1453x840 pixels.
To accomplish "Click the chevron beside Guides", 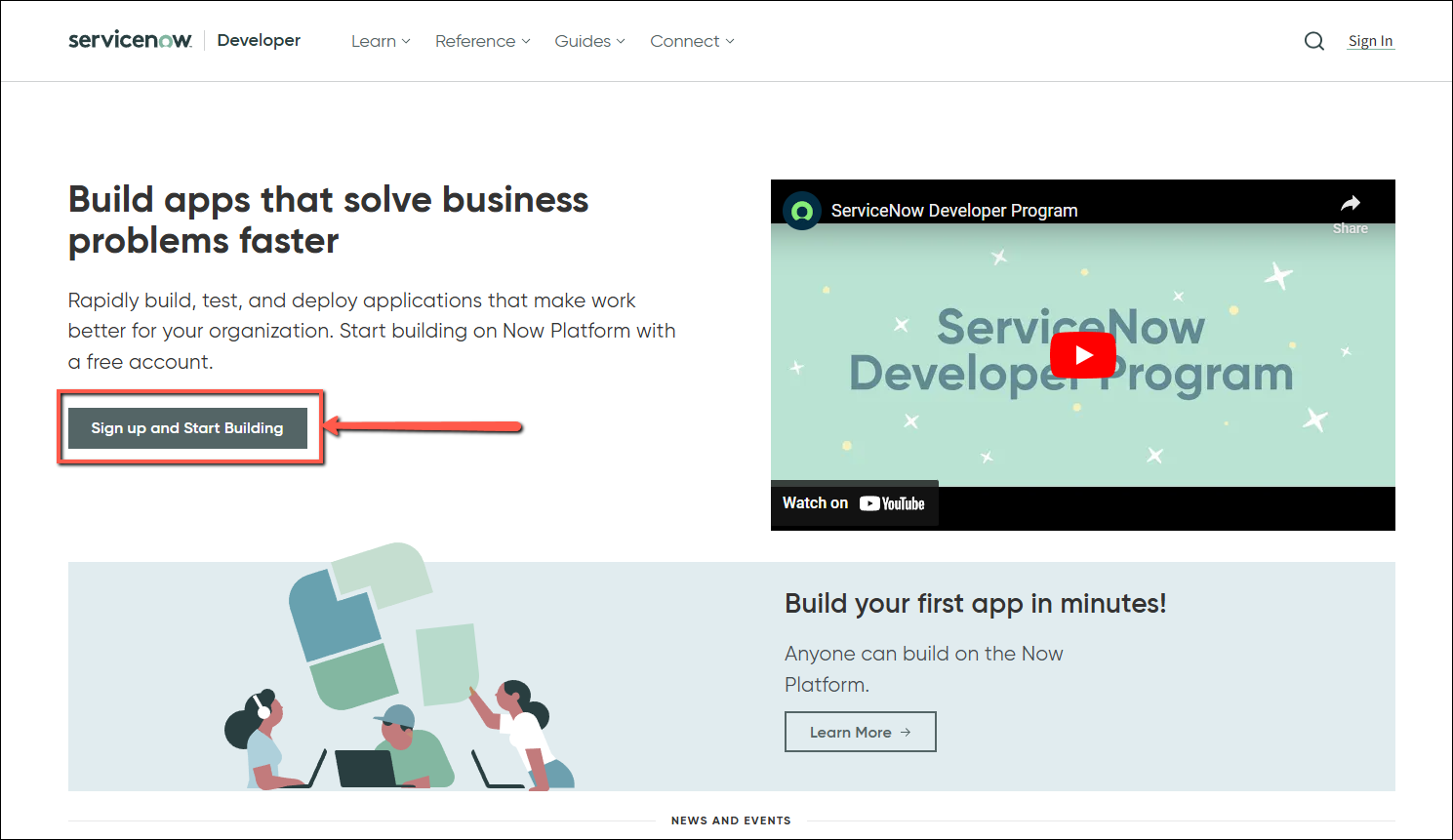I will [x=621, y=42].
